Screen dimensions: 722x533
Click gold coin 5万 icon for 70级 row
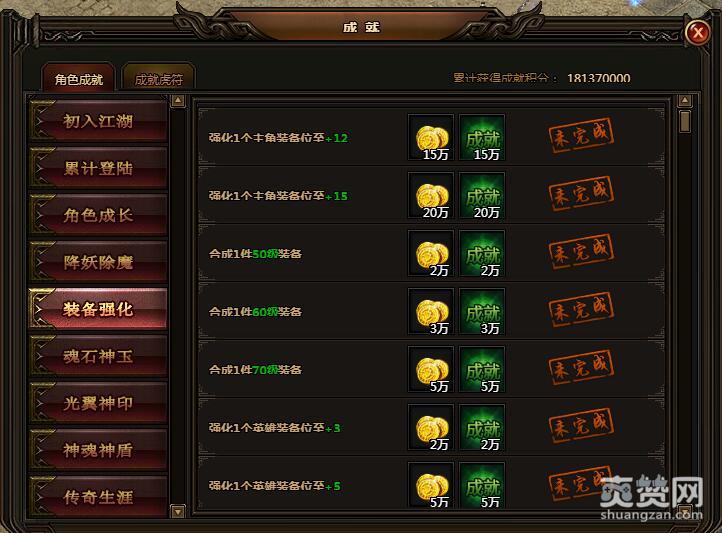click(x=431, y=370)
